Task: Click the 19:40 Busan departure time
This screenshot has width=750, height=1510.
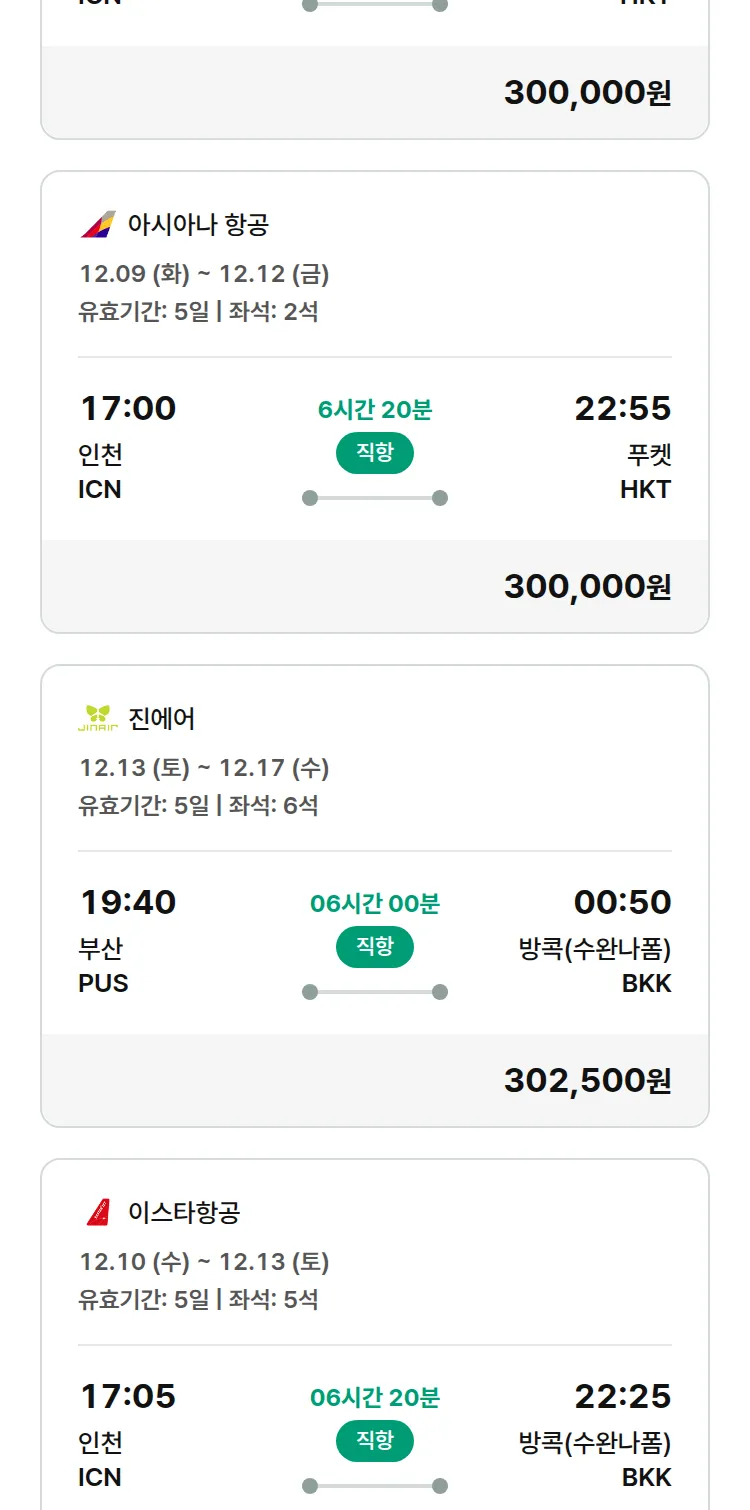Action: (x=128, y=902)
